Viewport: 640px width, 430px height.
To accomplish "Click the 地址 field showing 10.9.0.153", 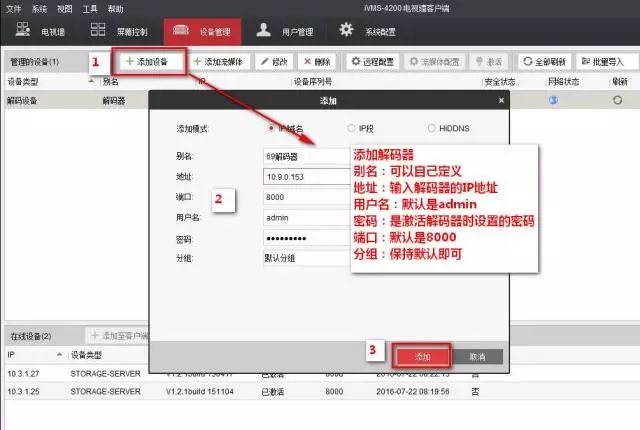I will (x=305, y=177).
